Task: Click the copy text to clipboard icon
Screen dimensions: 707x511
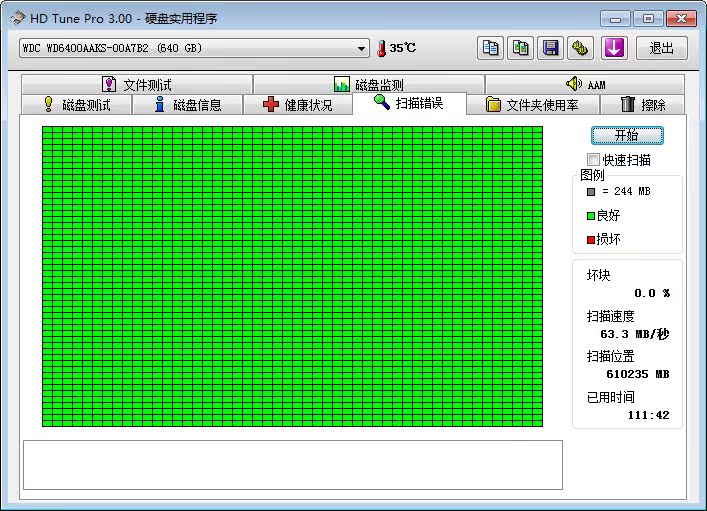Action: (490, 48)
